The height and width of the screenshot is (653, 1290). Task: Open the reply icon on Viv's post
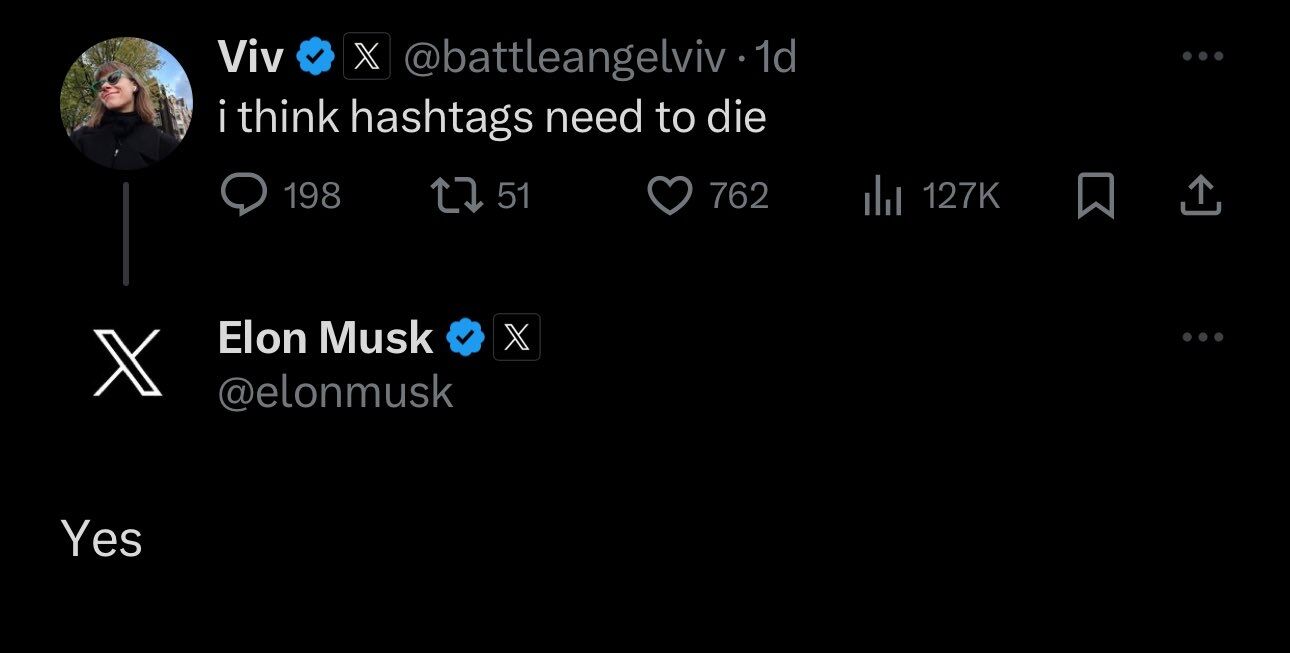click(x=242, y=196)
